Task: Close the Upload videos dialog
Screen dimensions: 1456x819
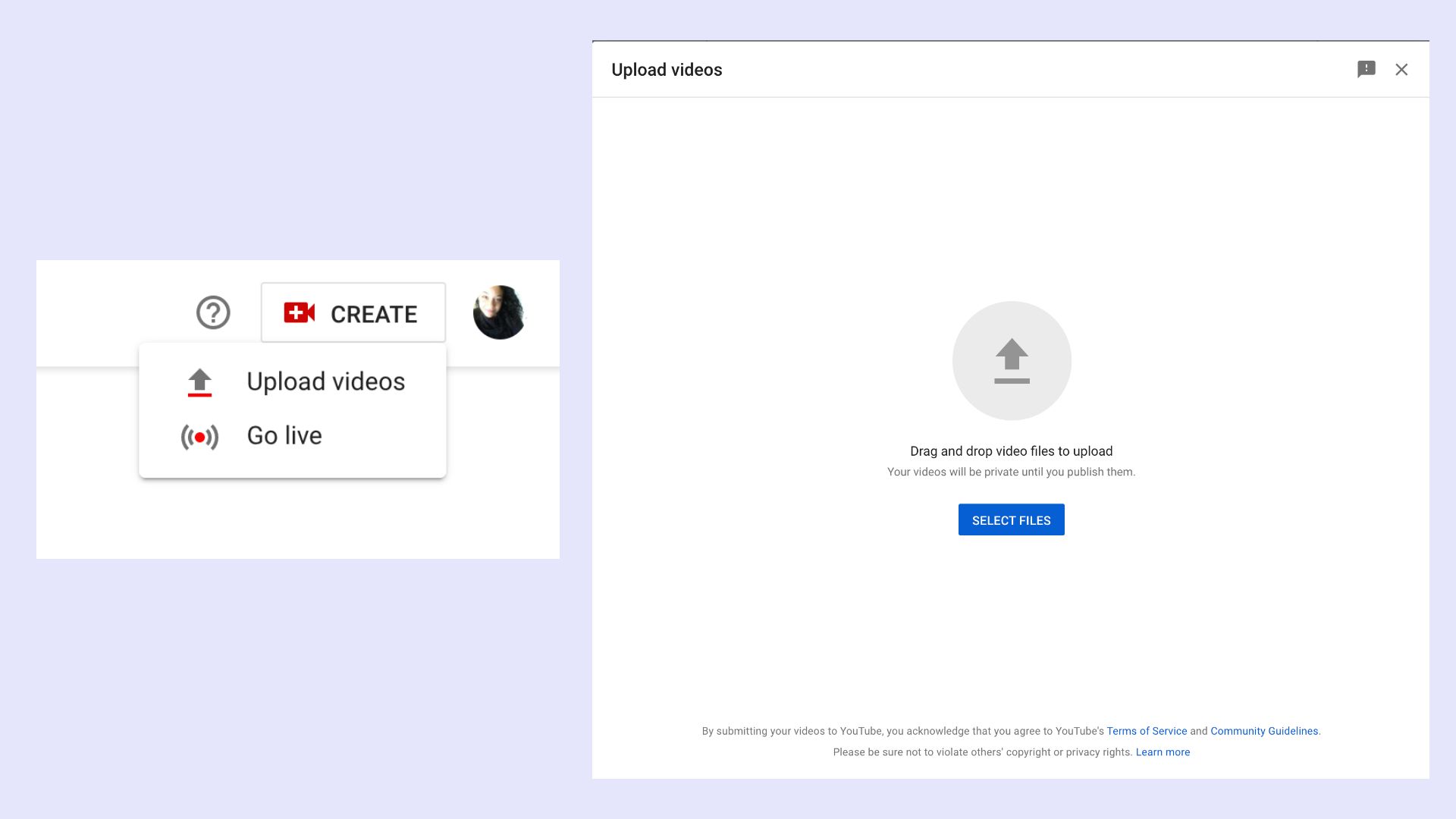Action: pyautogui.click(x=1401, y=70)
